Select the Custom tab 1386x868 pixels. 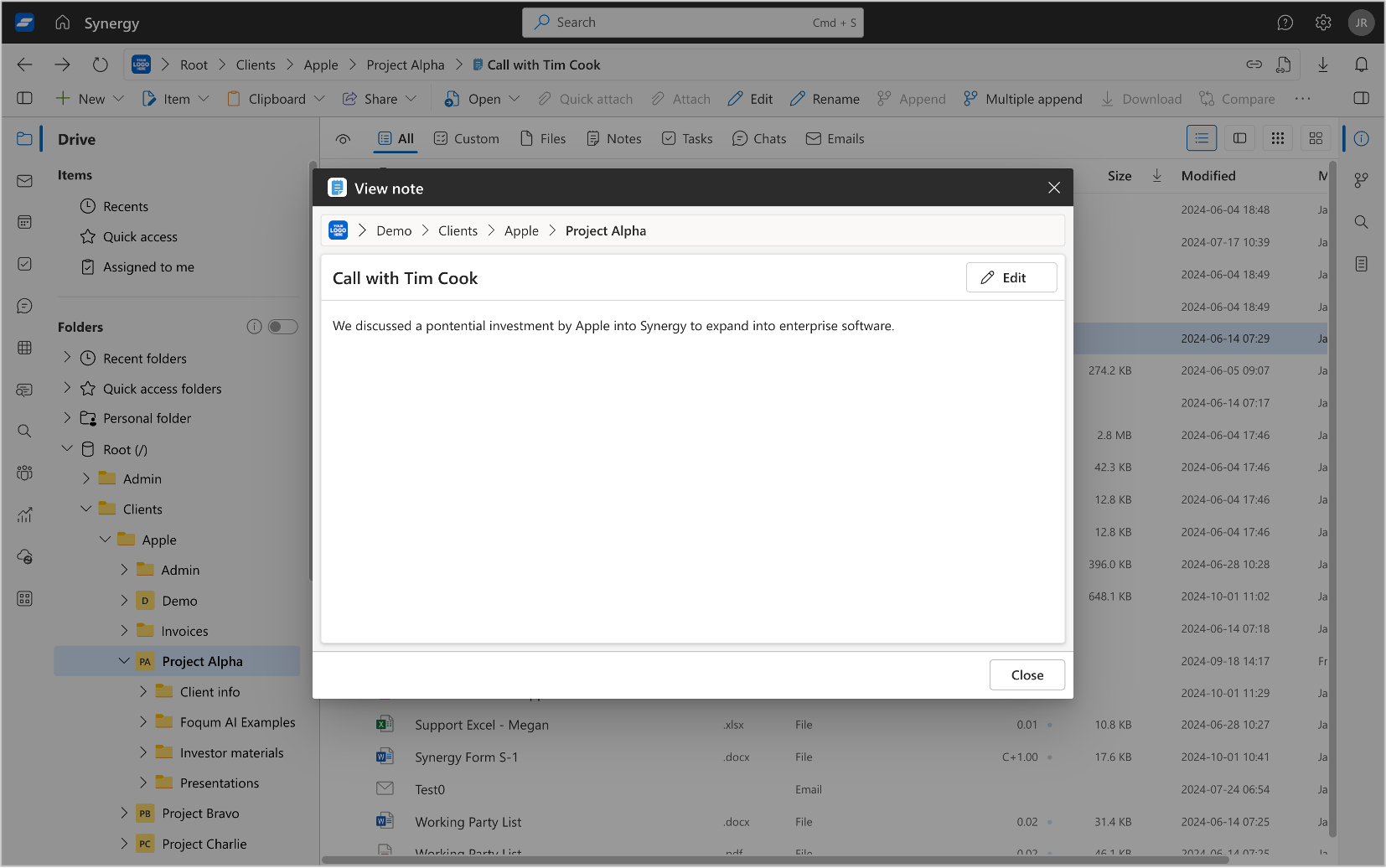pos(466,139)
